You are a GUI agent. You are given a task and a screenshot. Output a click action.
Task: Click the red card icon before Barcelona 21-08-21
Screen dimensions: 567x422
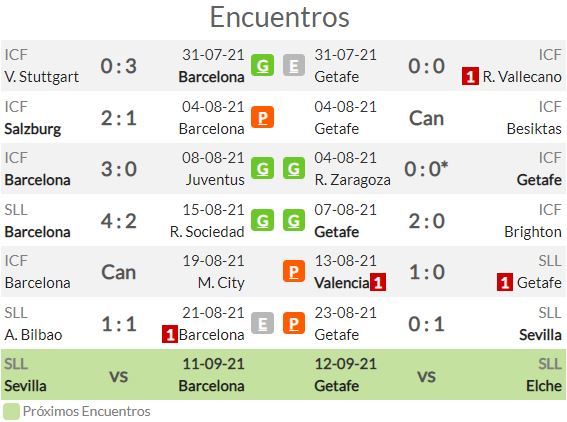click(170, 334)
